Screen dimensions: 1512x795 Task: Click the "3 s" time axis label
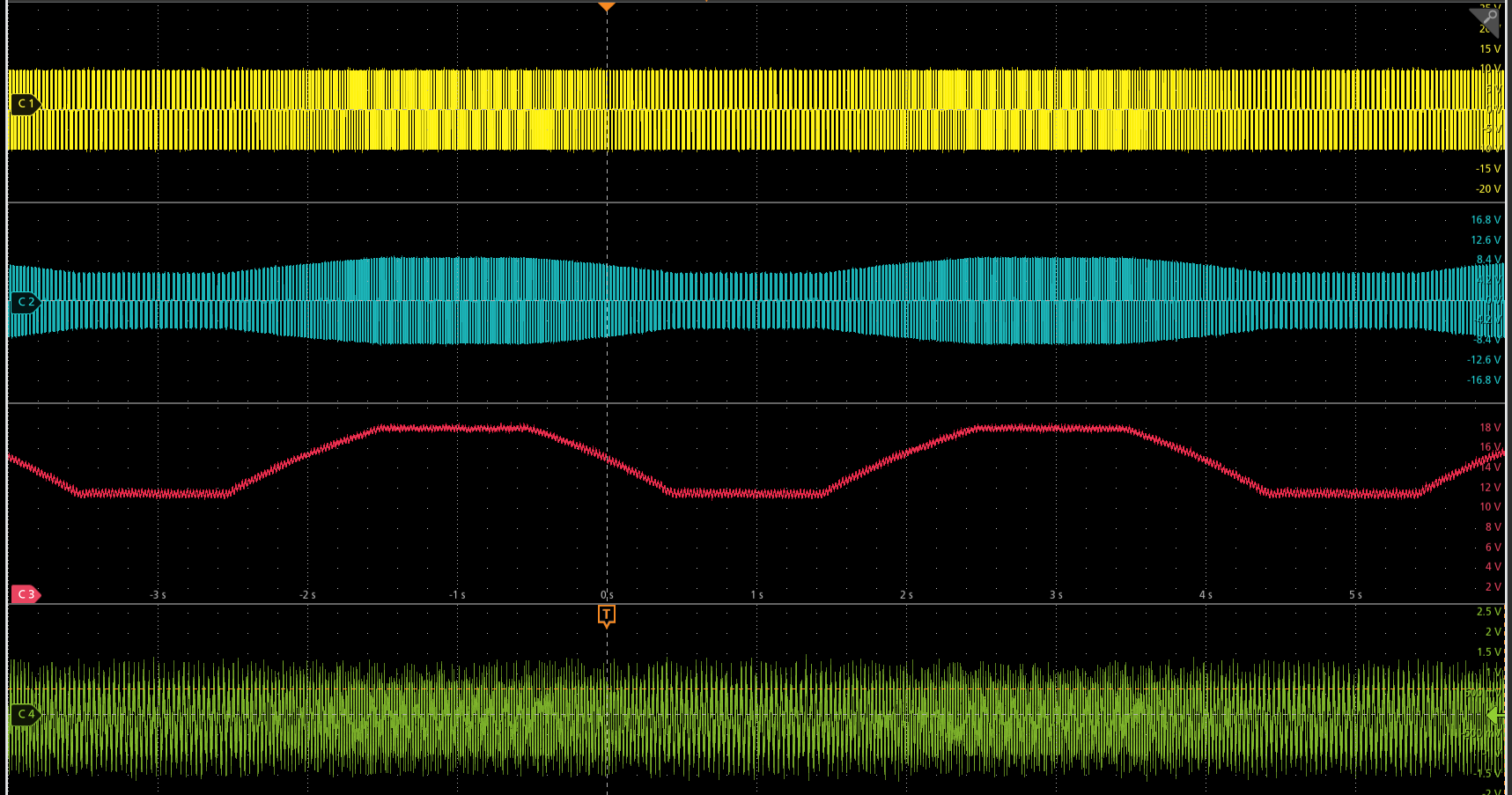1057,595
